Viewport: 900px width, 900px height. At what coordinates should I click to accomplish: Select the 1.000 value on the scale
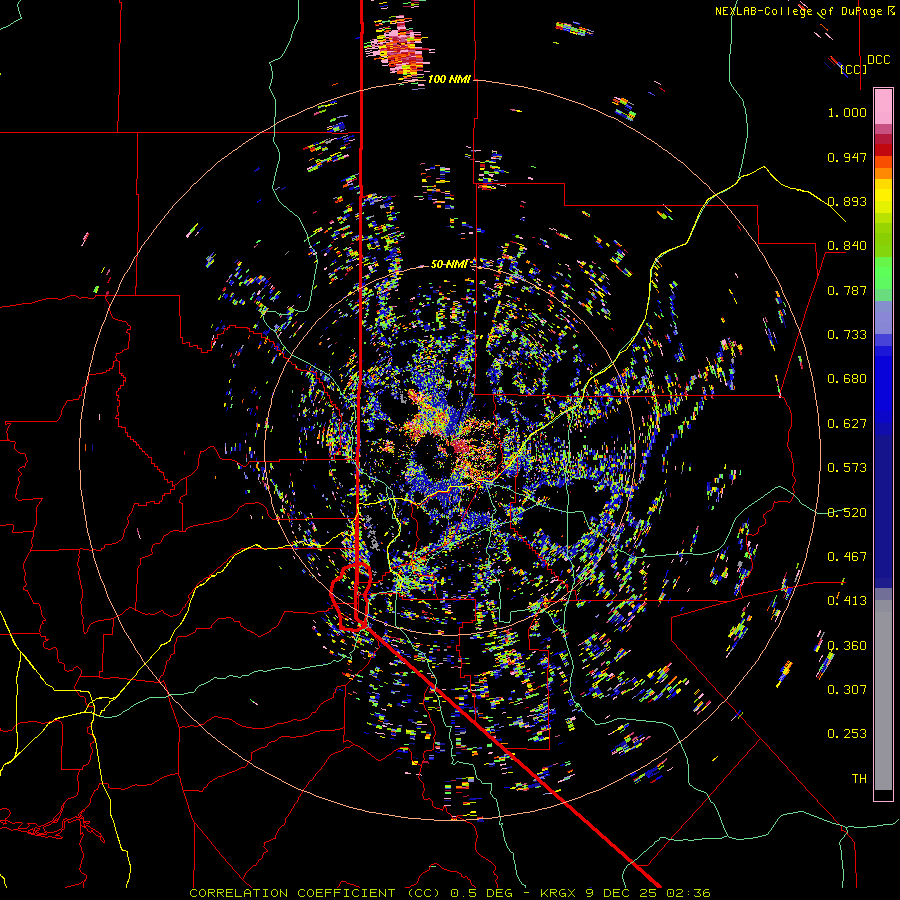(x=847, y=112)
